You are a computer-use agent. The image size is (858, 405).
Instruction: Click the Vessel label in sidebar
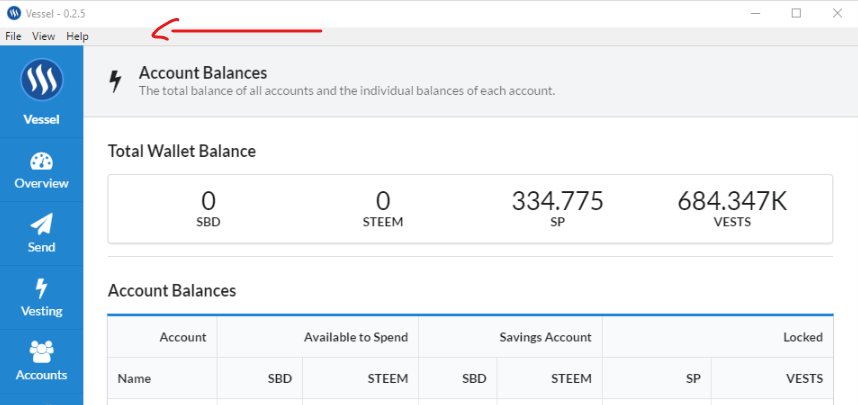click(x=42, y=119)
